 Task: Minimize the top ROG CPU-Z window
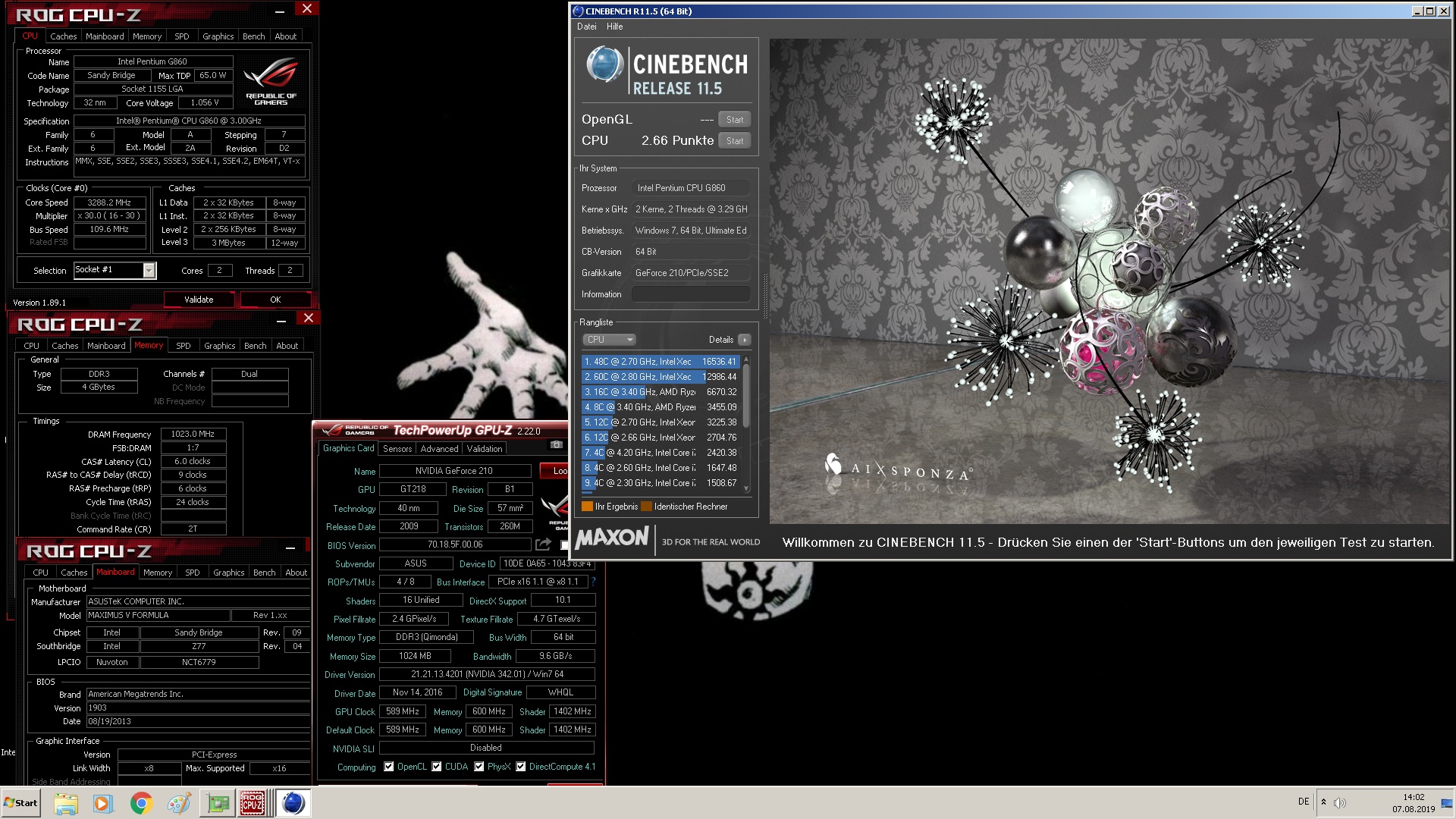point(280,11)
